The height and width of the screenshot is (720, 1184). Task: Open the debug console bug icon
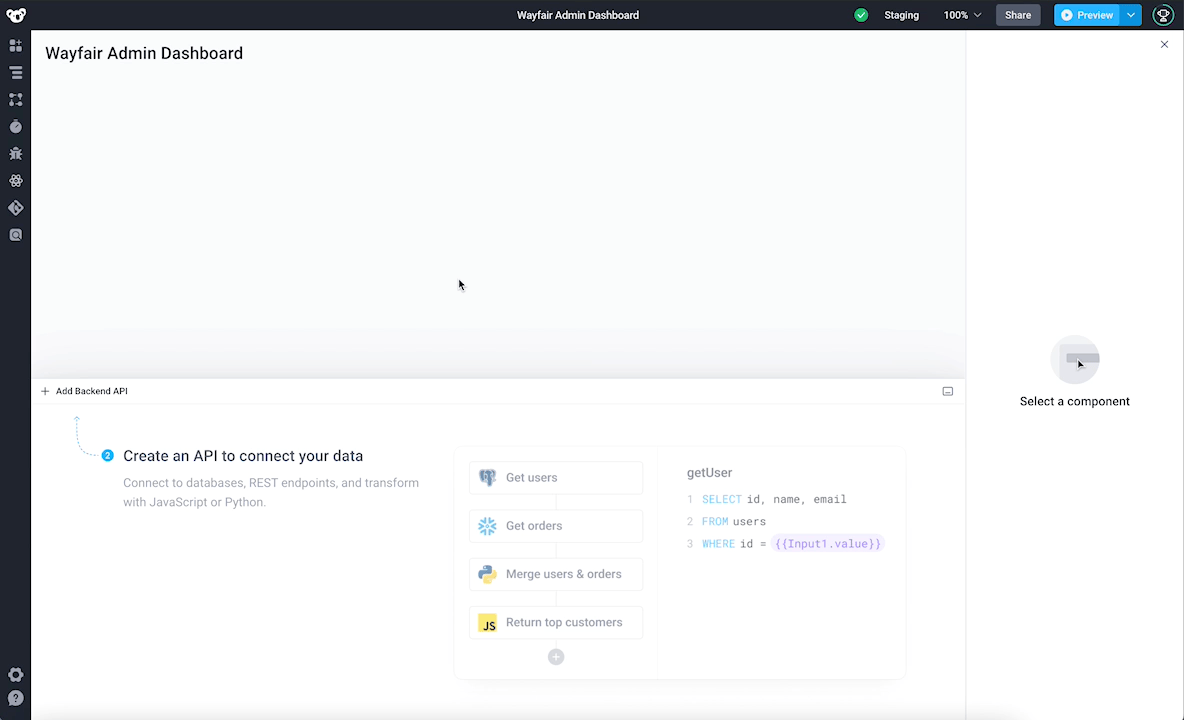pyautogui.click(x=16, y=153)
